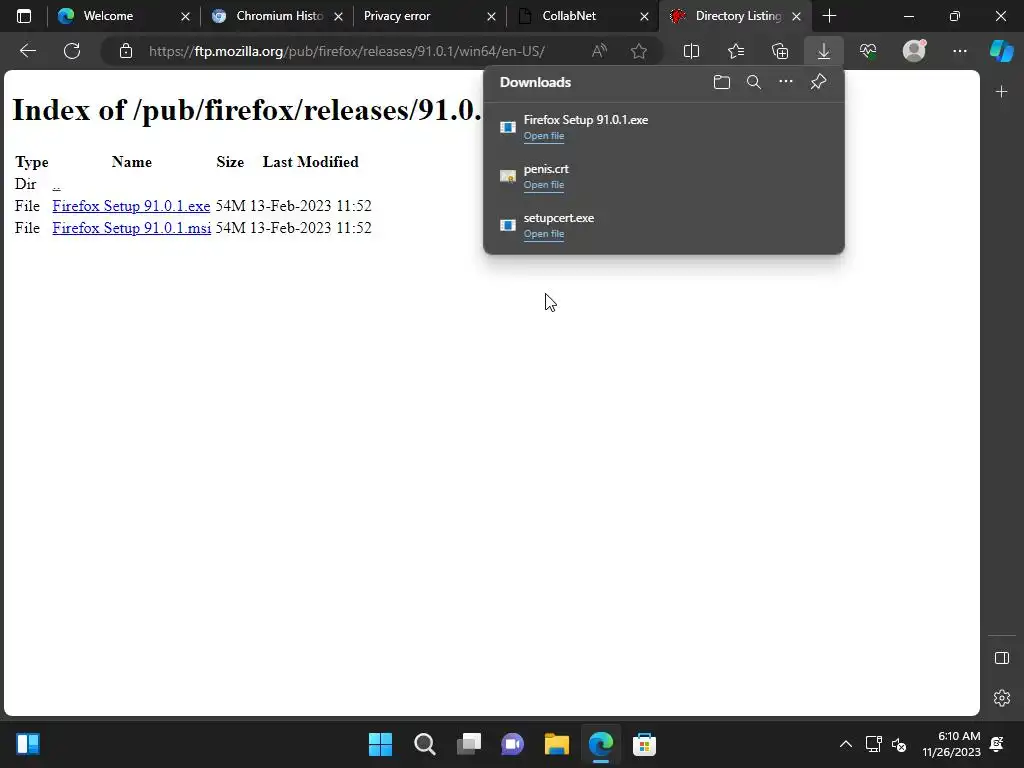Search downloads in Downloads panel
Viewport: 1024px width, 768px height.
coord(754,82)
